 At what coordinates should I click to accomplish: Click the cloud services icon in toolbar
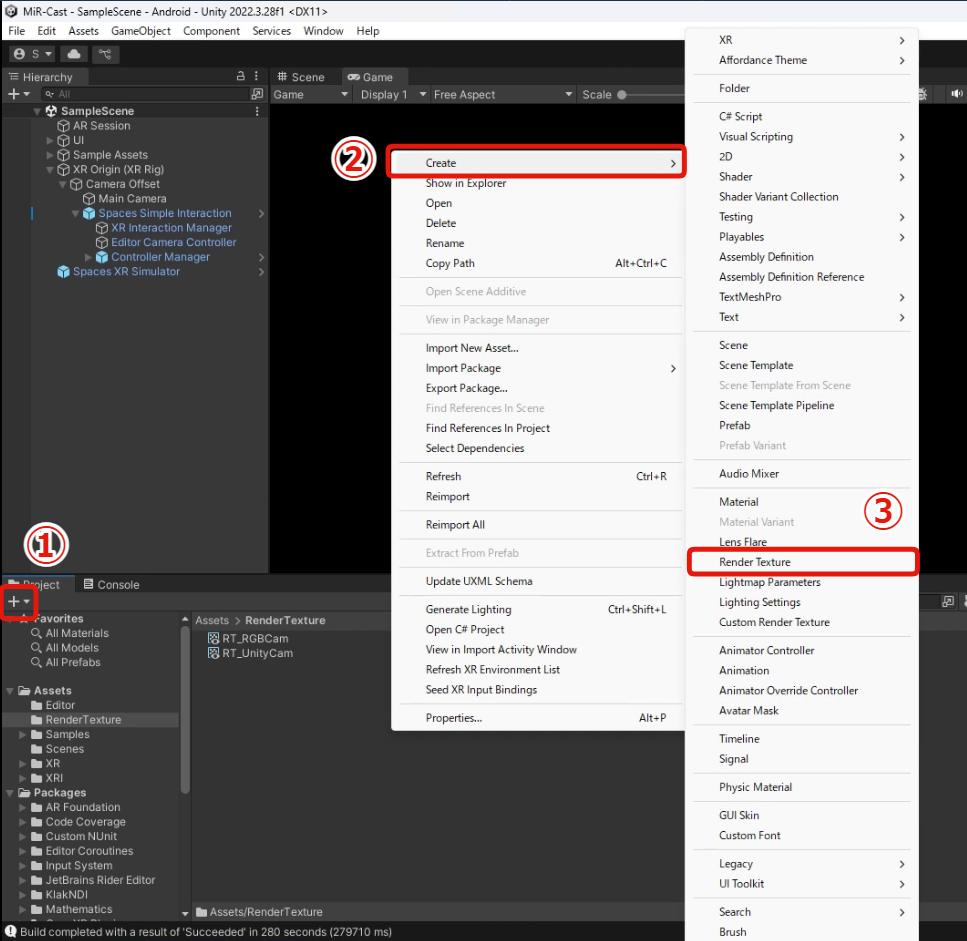tap(75, 54)
